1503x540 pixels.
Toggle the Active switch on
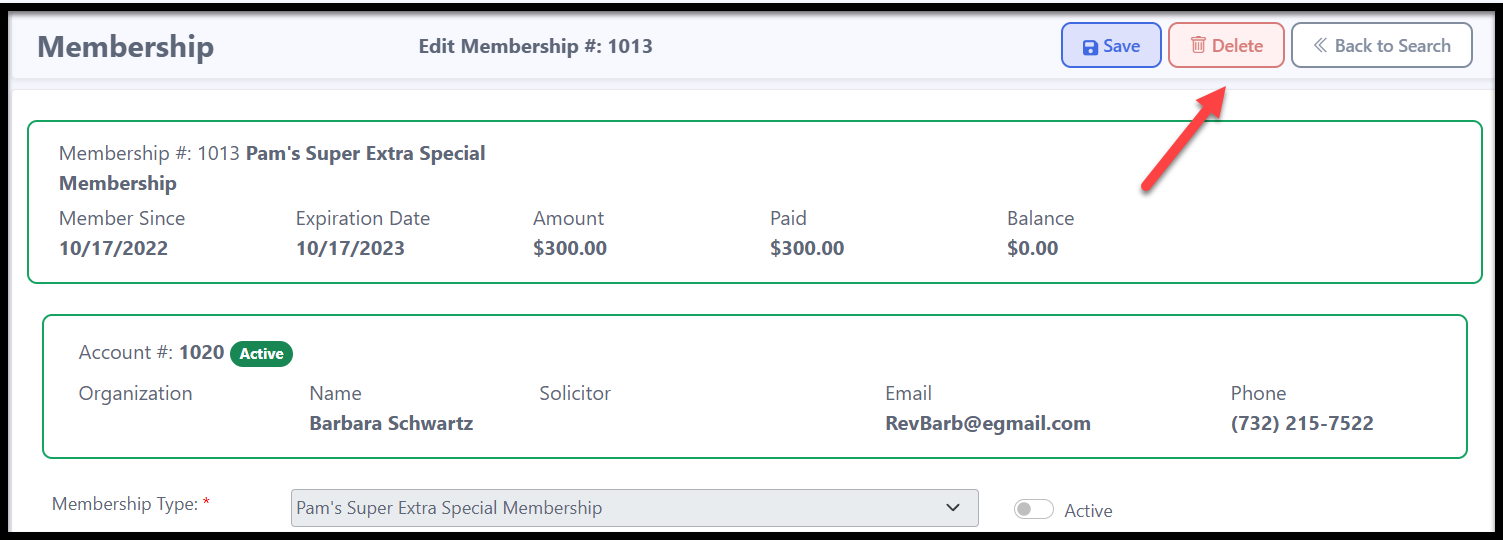pyautogui.click(x=1034, y=510)
